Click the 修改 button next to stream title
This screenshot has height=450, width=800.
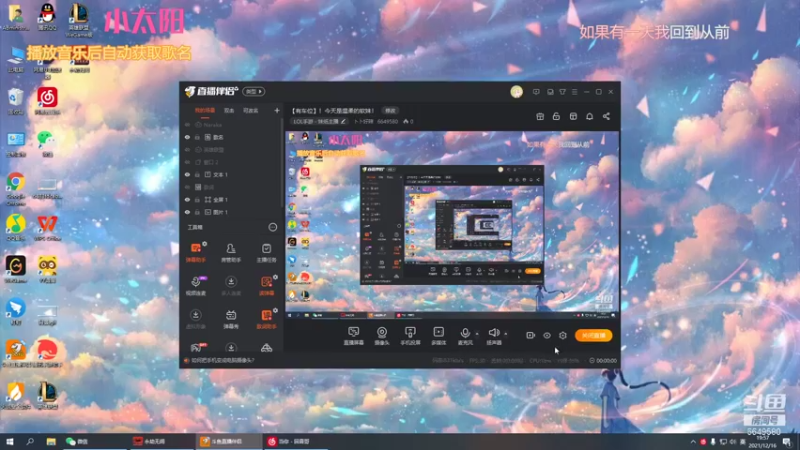pos(390,111)
